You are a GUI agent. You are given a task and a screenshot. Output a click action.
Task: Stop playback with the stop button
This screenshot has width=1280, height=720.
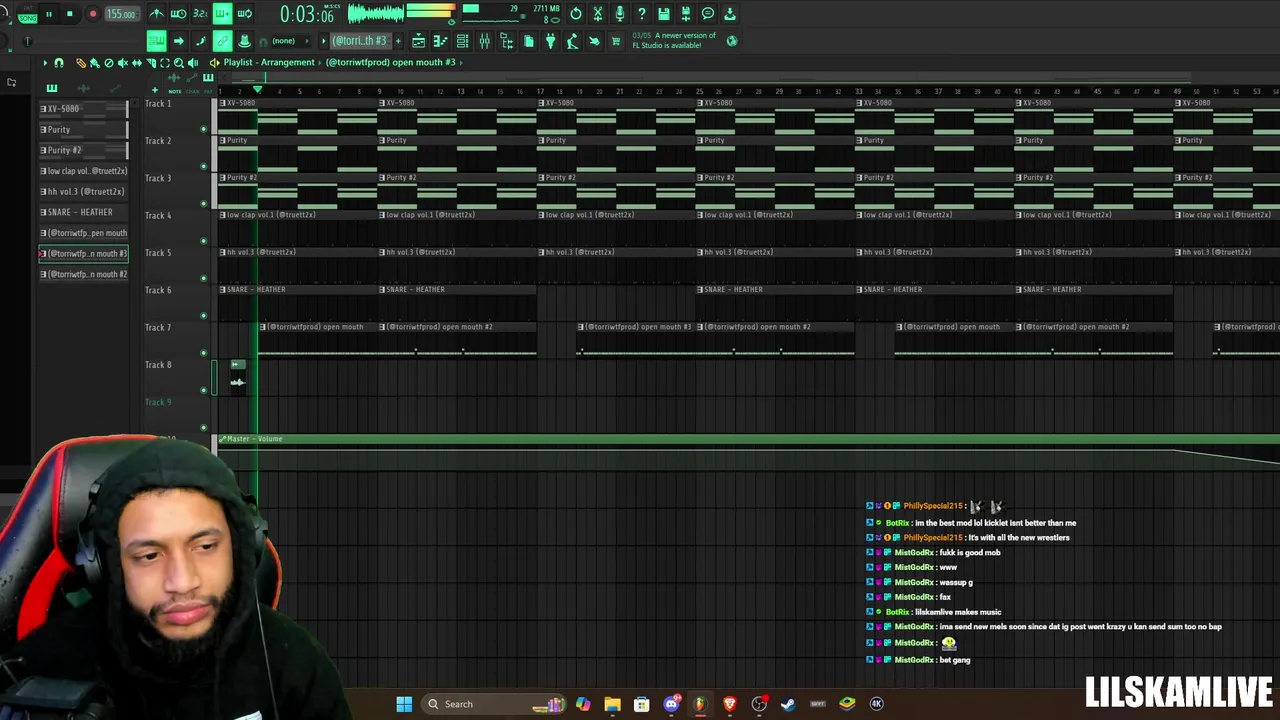click(x=70, y=14)
